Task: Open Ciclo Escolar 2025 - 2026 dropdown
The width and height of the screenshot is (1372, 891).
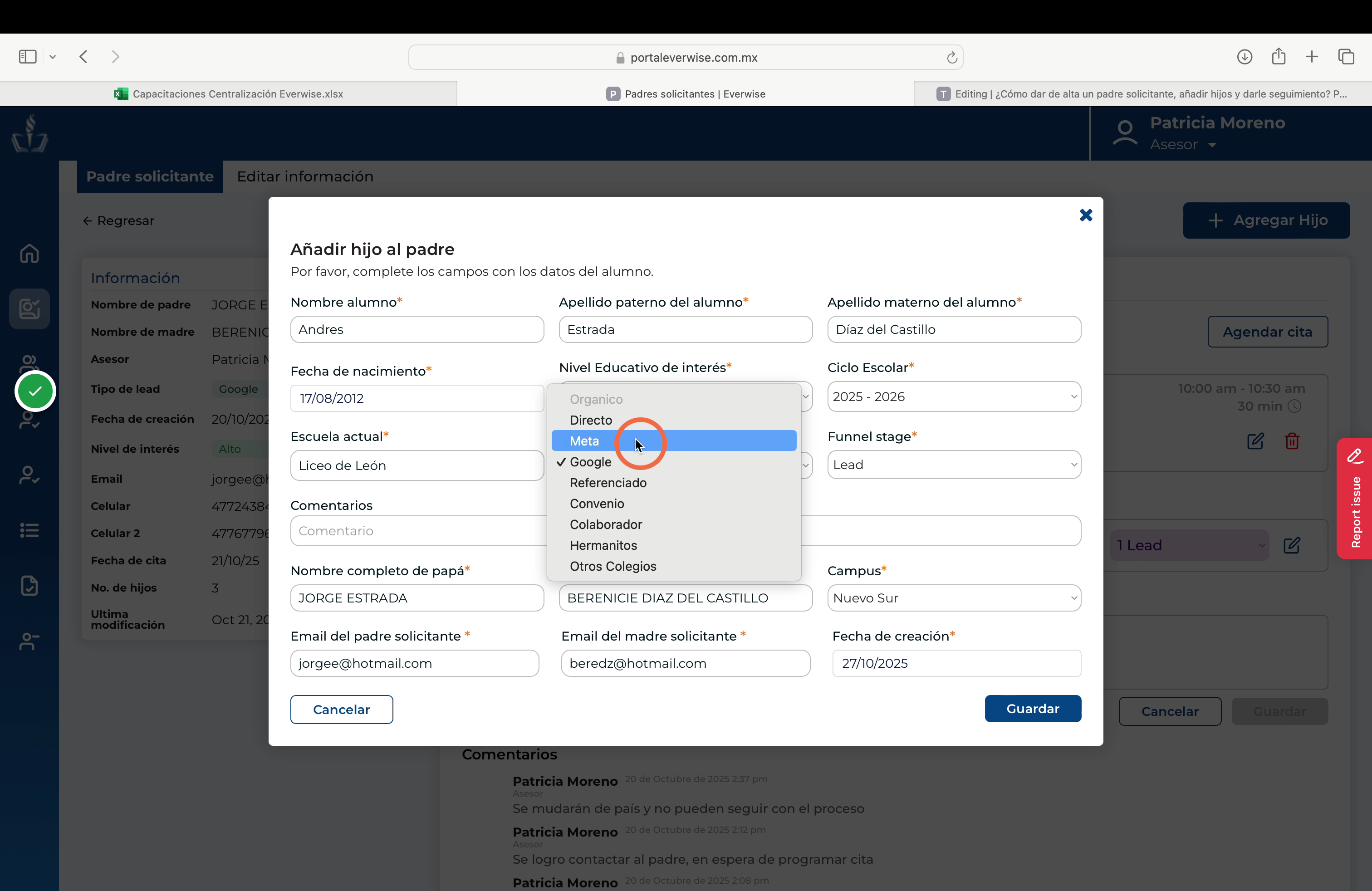Action: pyautogui.click(x=954, y=397)
